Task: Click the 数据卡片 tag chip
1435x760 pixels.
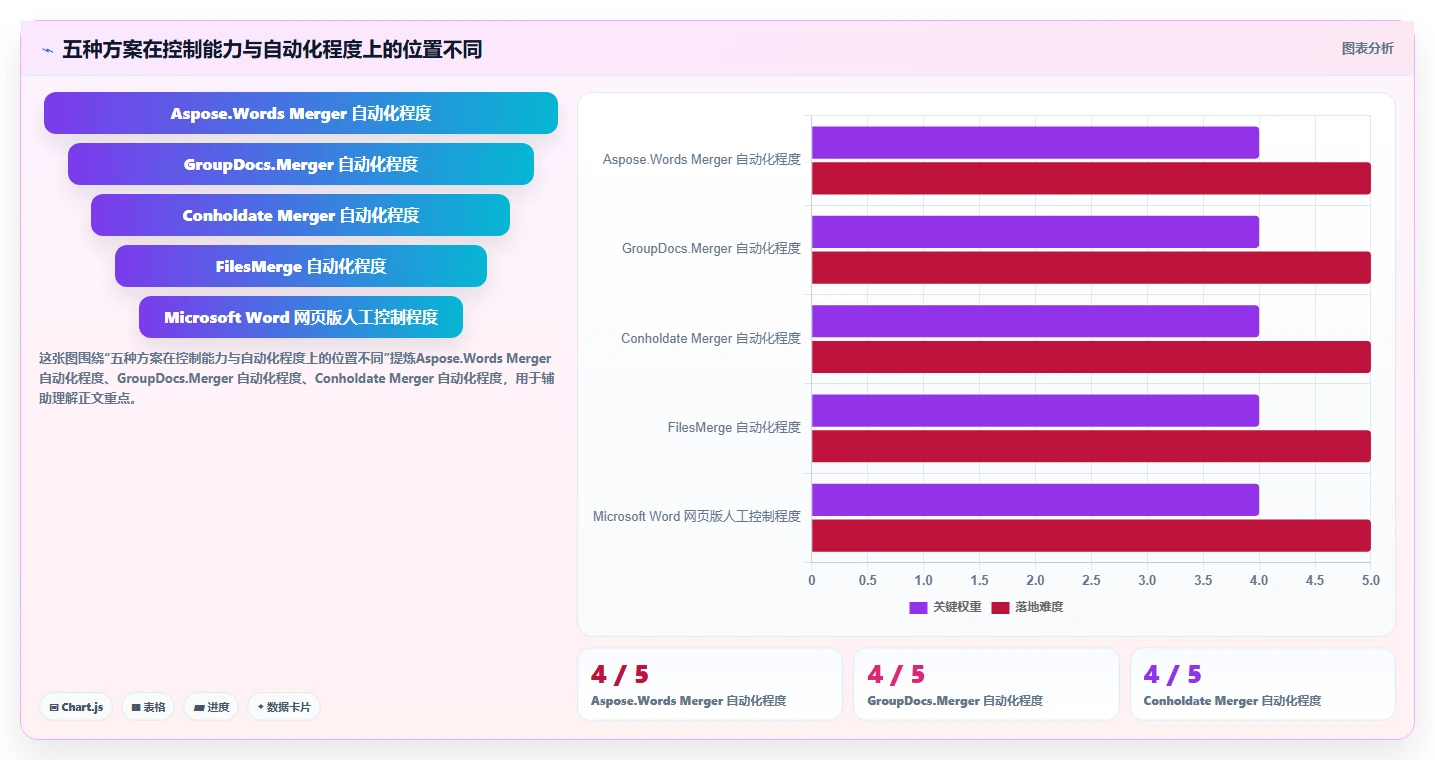Action: tap(284, 707)
